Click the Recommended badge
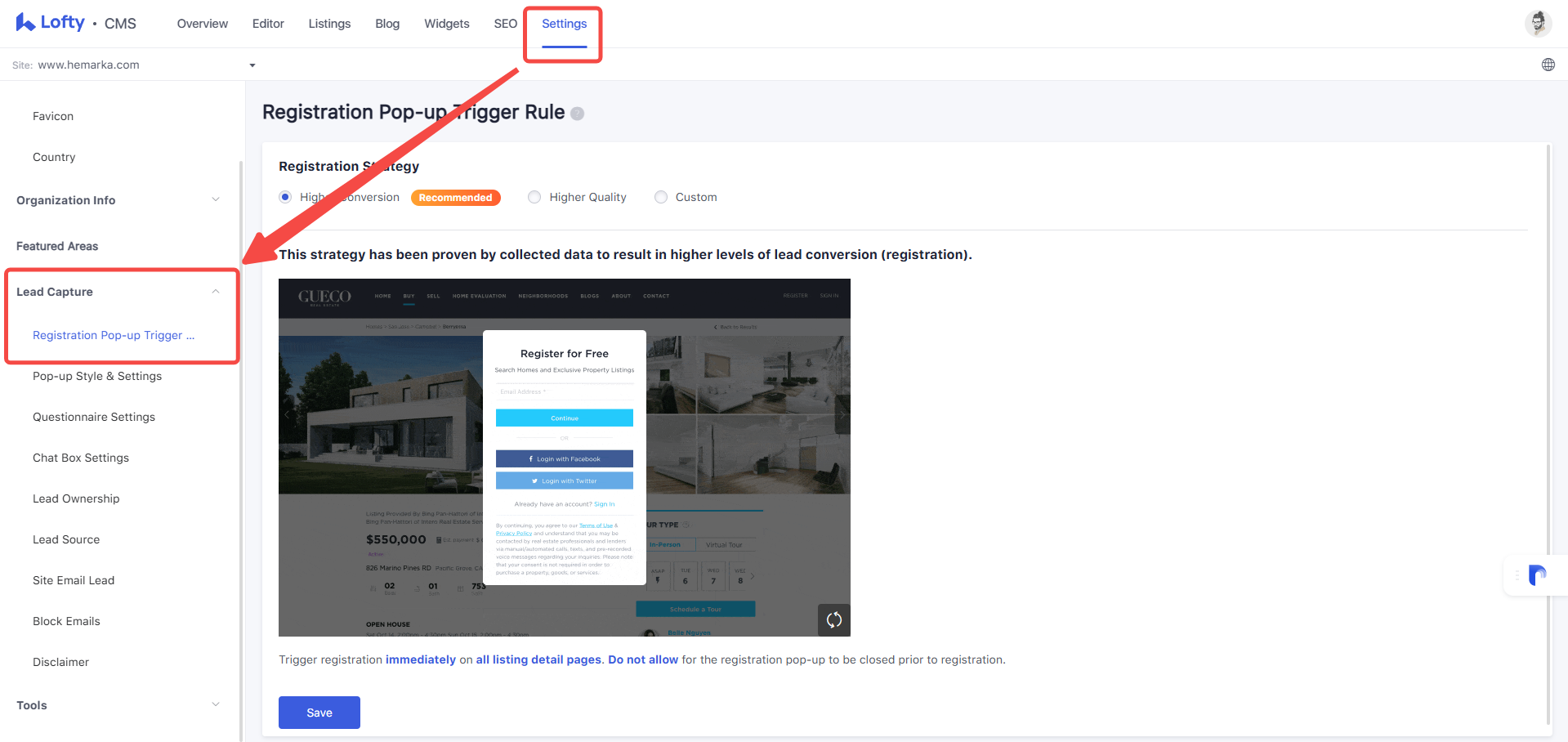Screen dimensions: 1568x742 [456, 198]
